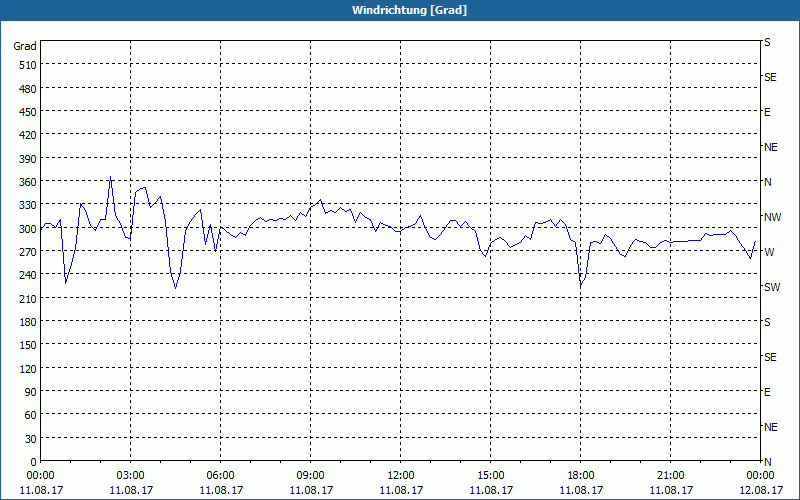Select the E compass label beside 450 gridline
Image resolution: width=800 pixels, height=500 pixels.
tap(767, 112)
